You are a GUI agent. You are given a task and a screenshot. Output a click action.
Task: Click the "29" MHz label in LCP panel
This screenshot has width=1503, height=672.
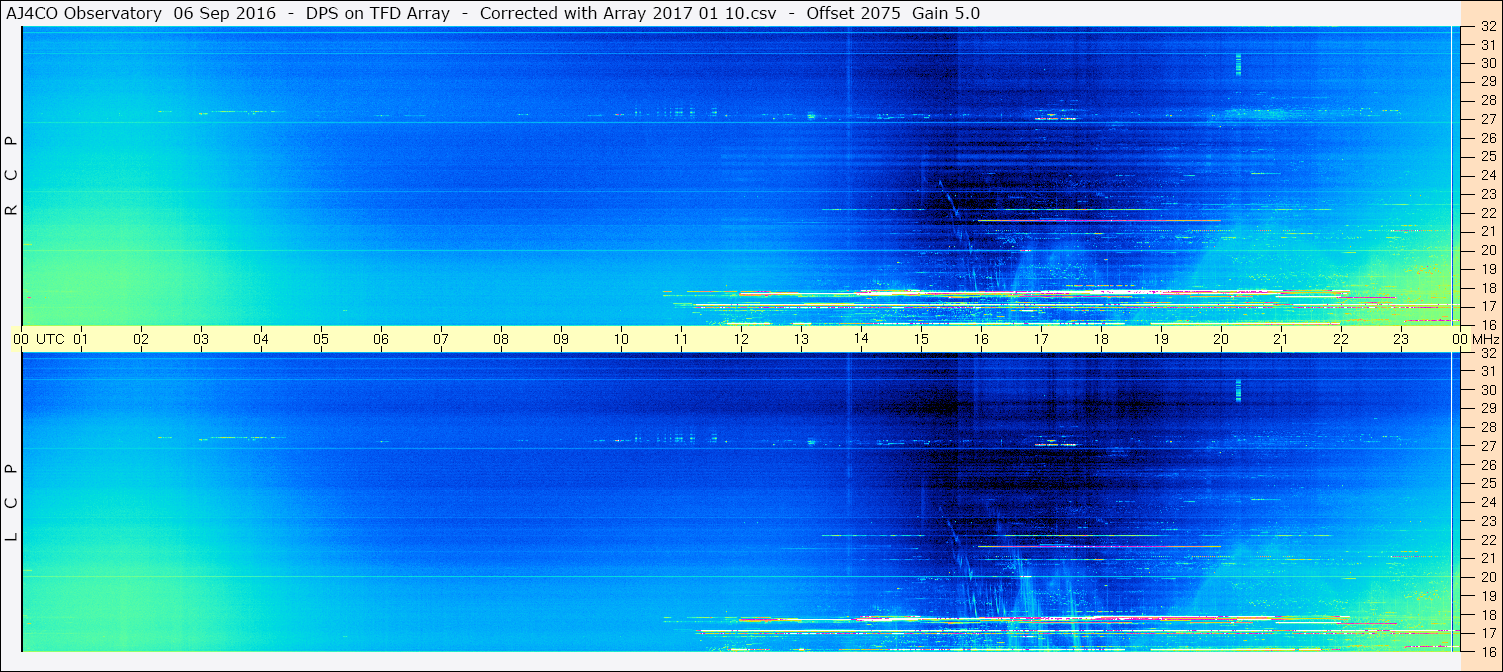[1487, 409]
